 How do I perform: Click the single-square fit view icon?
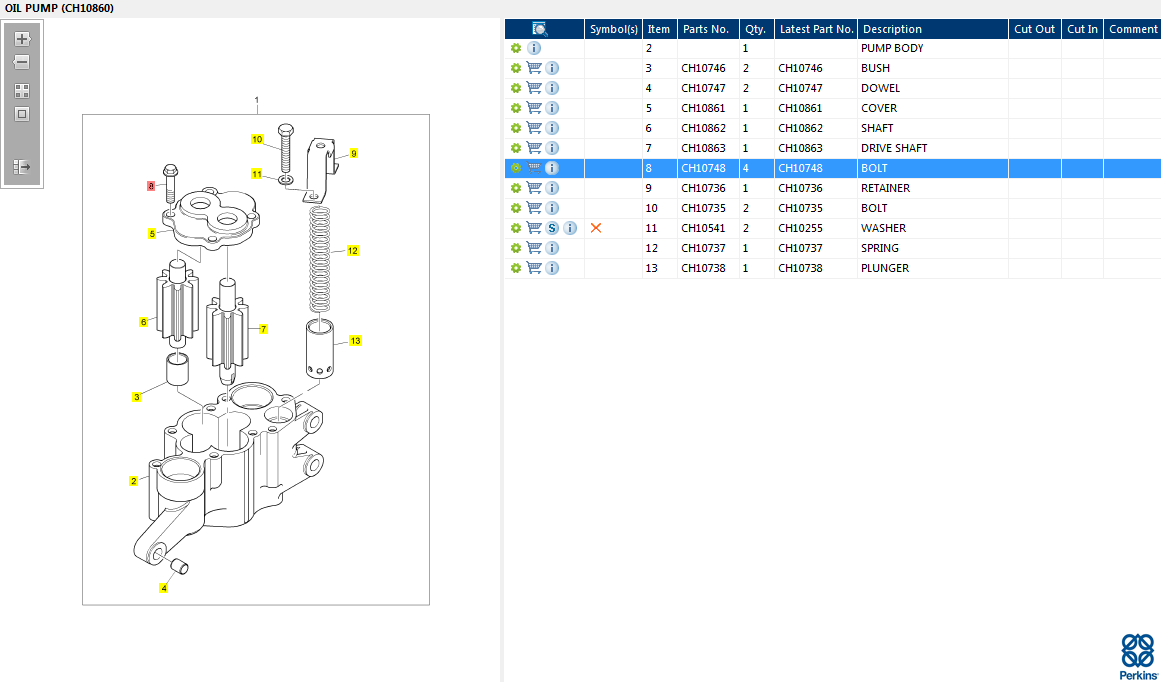[22, 114]
